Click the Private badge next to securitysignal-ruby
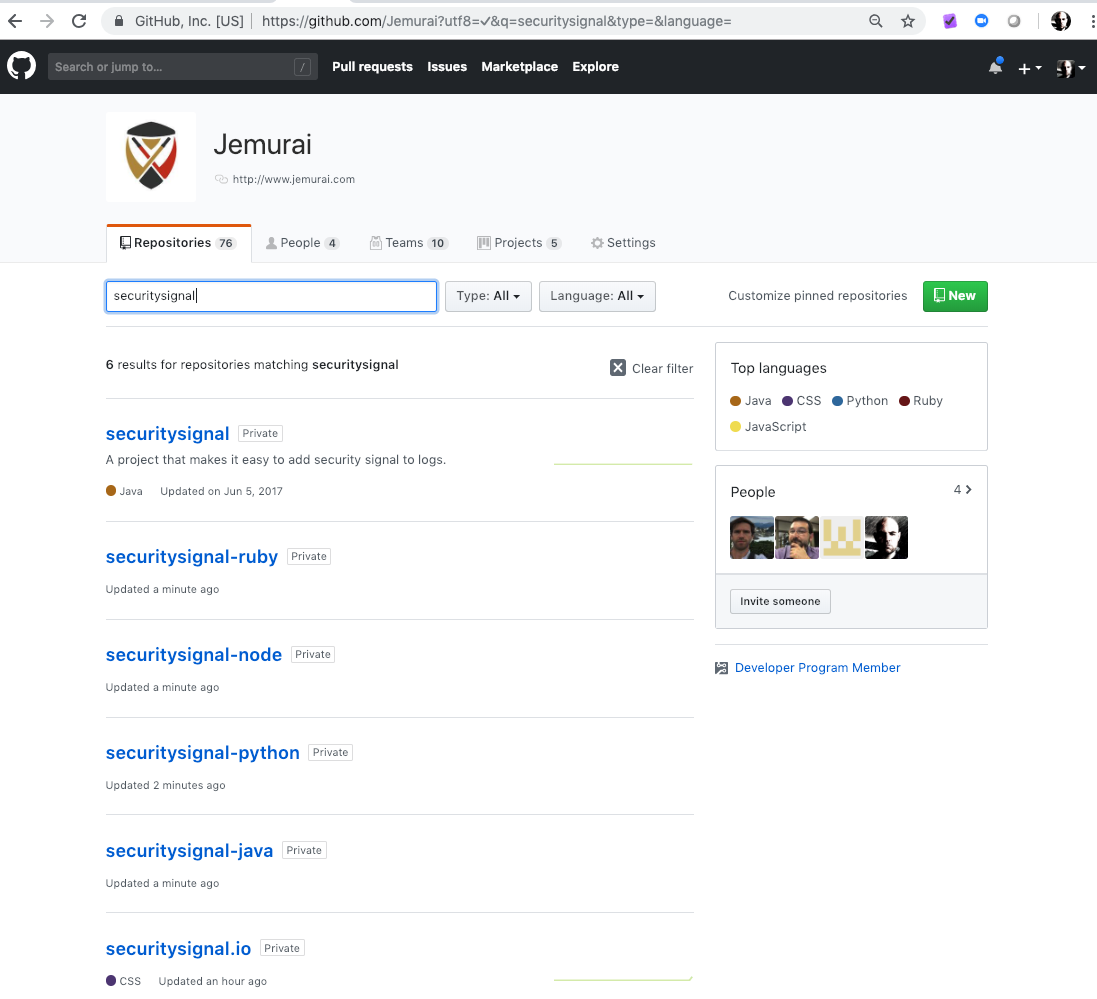The height and width of the screenshot is (999, 1097). click(309, 557)
